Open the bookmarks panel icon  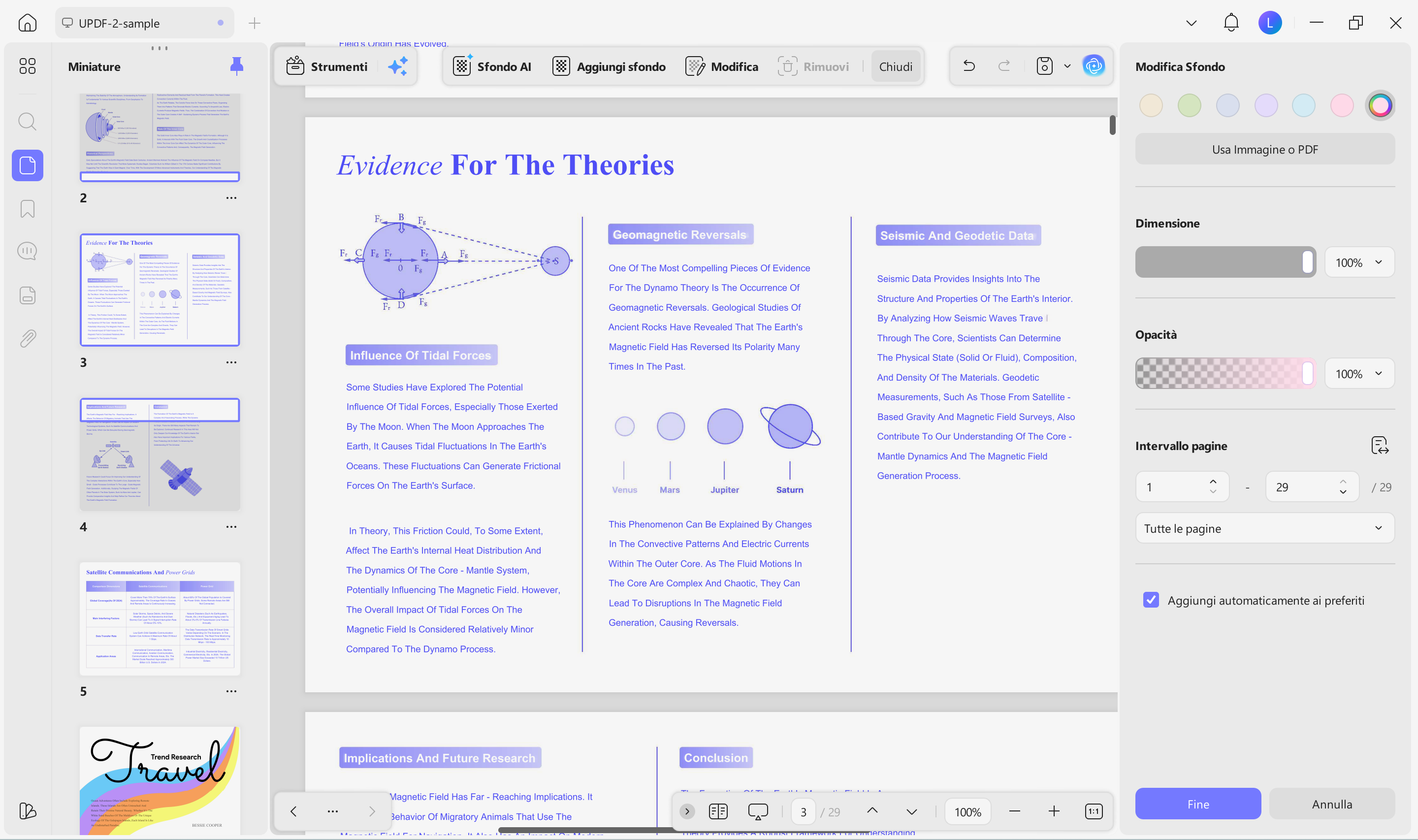[27, 209]
